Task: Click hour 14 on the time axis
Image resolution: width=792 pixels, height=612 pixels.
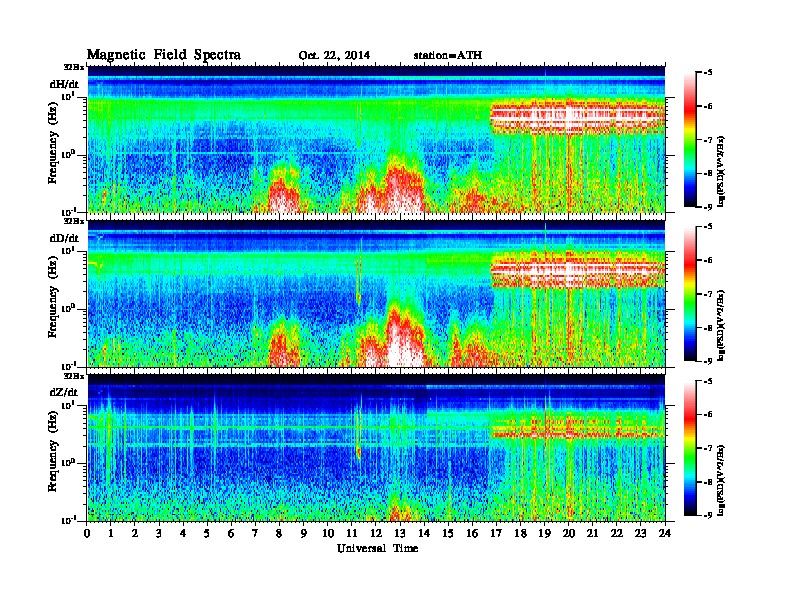Action: [424, 533]
